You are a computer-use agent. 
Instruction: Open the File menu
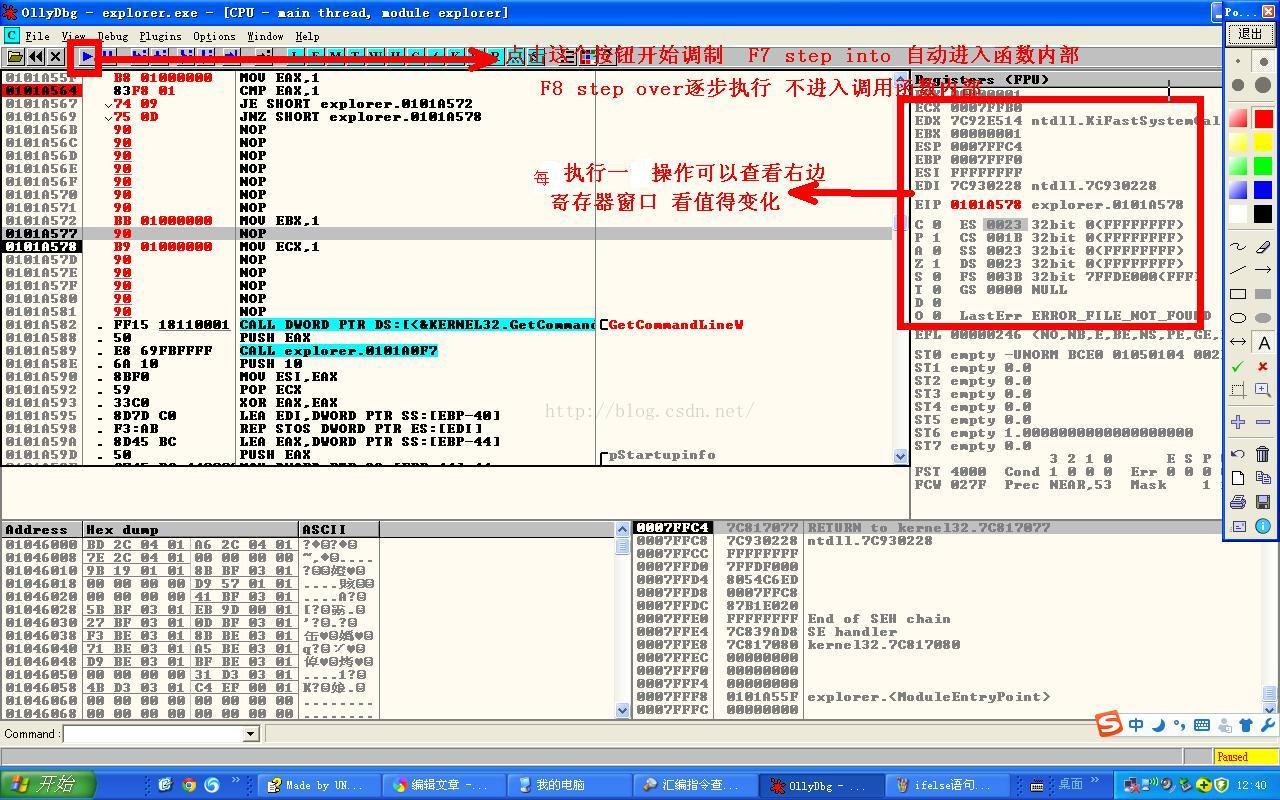37,36
